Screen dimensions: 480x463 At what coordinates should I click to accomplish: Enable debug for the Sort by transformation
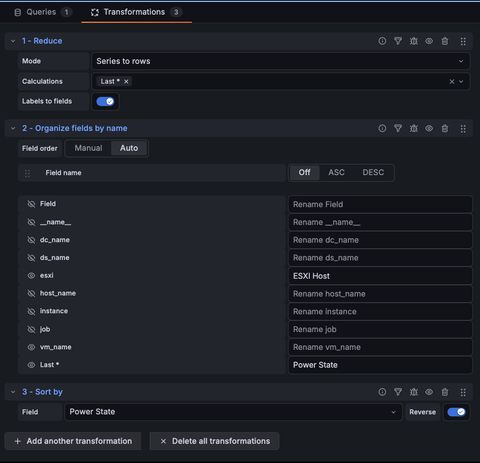[x=414, y=392]
